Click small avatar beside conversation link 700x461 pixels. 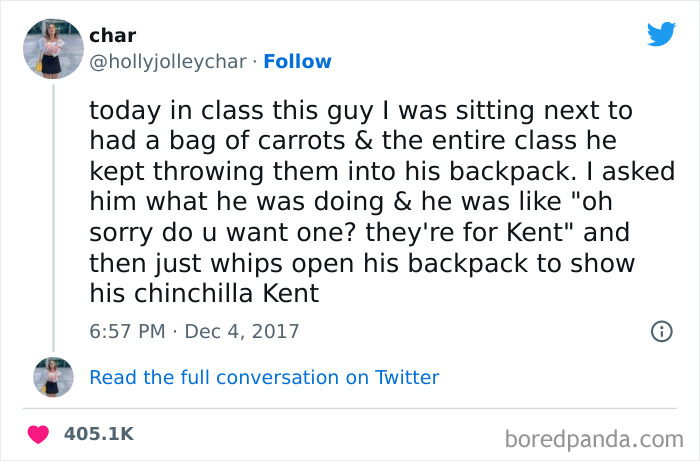[53, 377]
